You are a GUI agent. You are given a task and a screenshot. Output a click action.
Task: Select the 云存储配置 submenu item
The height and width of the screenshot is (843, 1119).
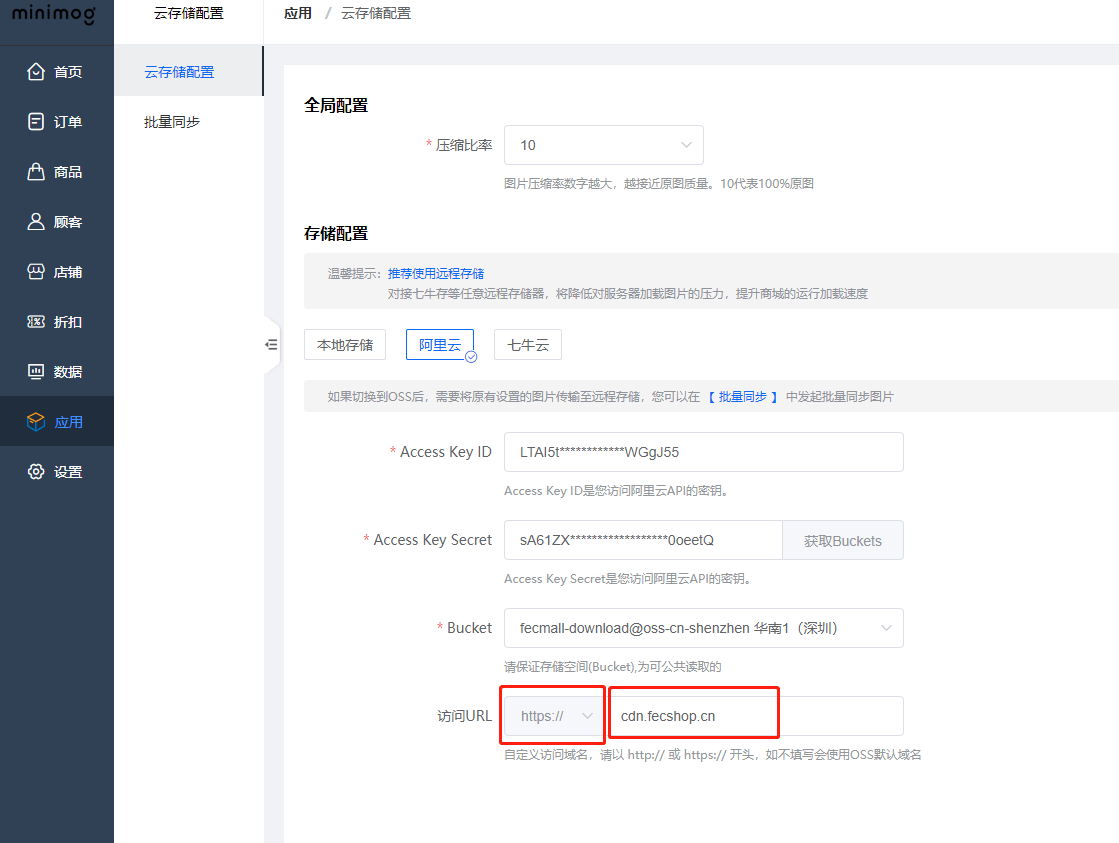(188, 71)
